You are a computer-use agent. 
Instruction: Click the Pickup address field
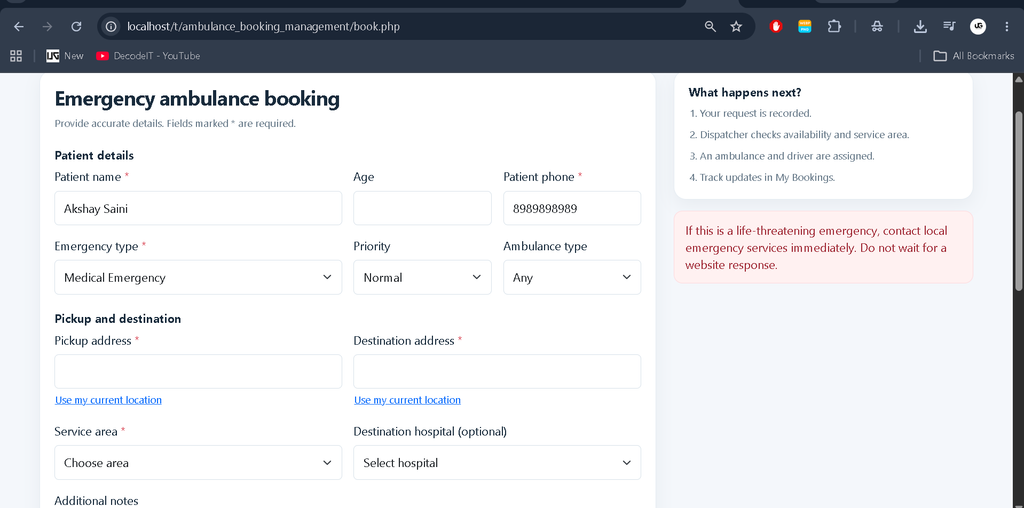(x=198, y=372)
